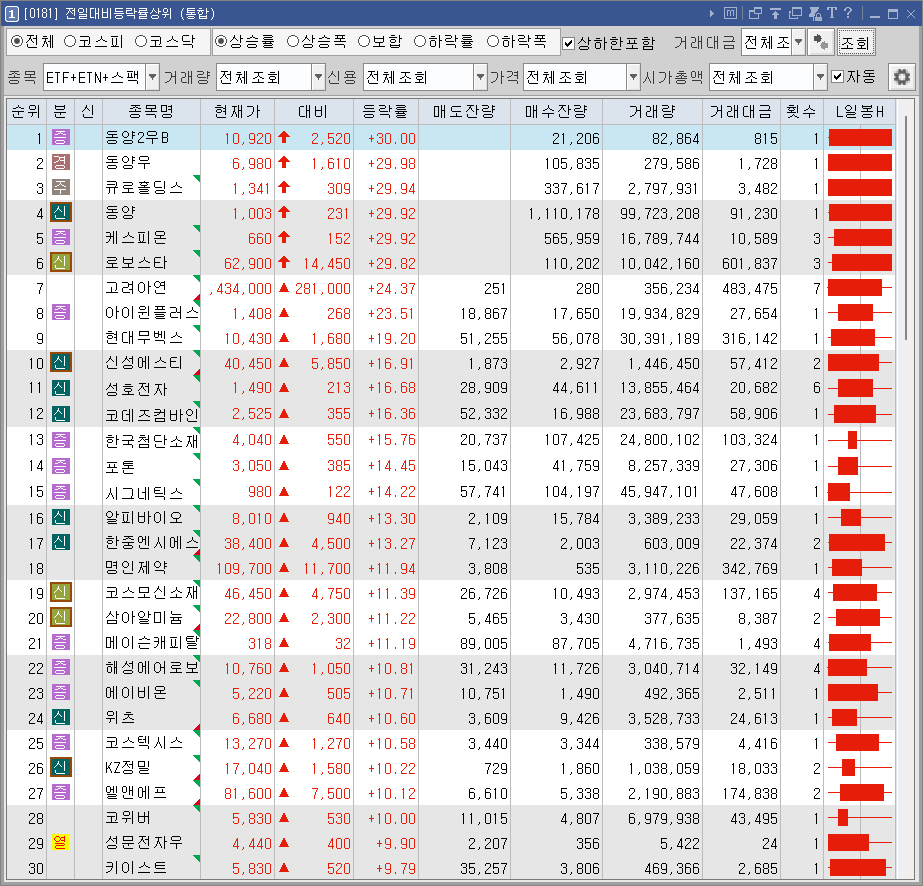Toggle the 상하한포함 checkbox

(568, 43)
